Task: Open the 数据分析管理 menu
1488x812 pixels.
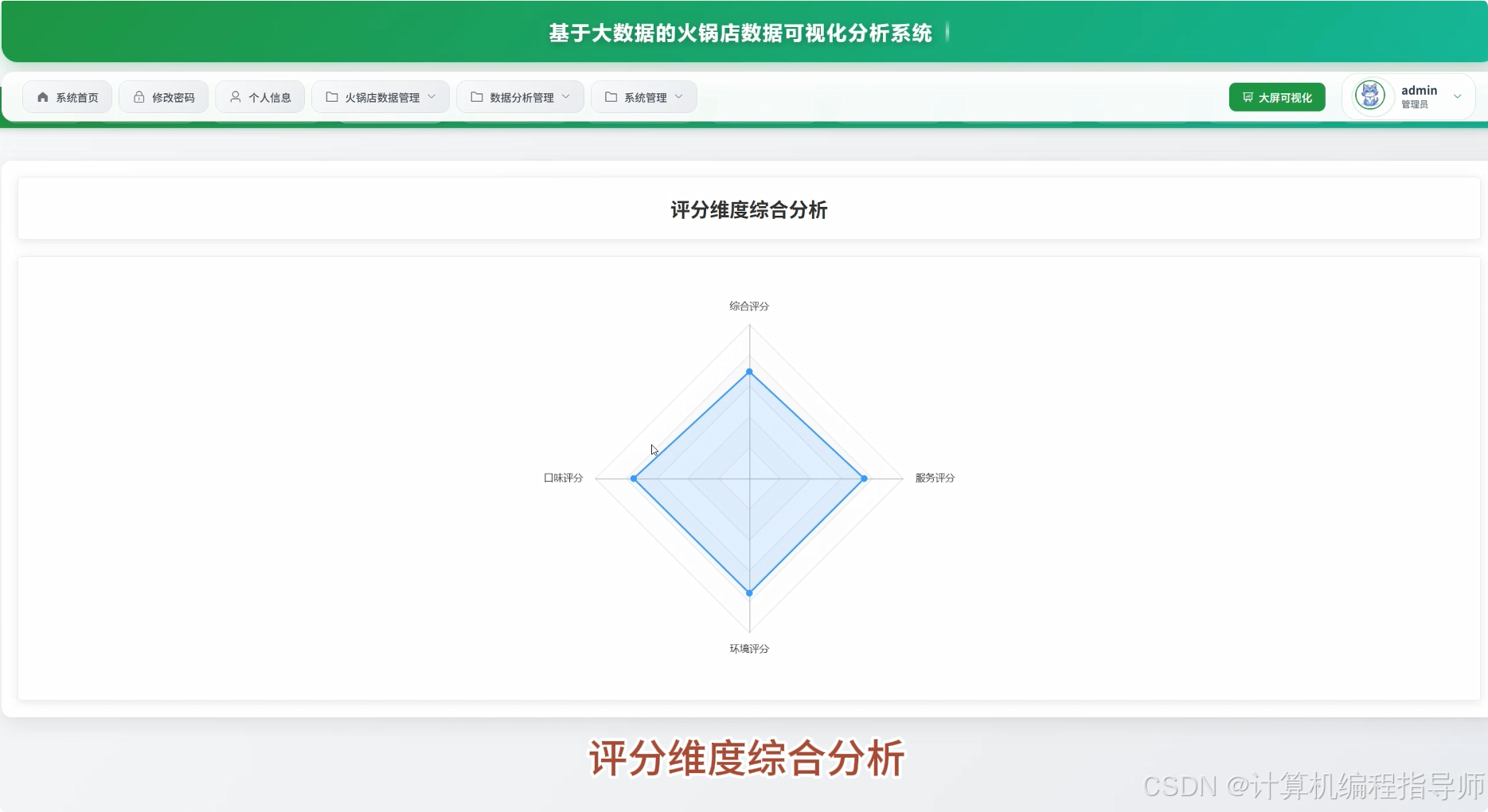Action: point(521,97)
